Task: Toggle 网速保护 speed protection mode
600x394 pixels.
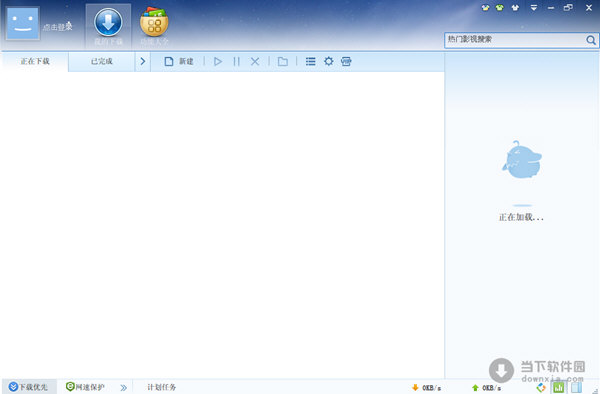Action: coord(85,387)
